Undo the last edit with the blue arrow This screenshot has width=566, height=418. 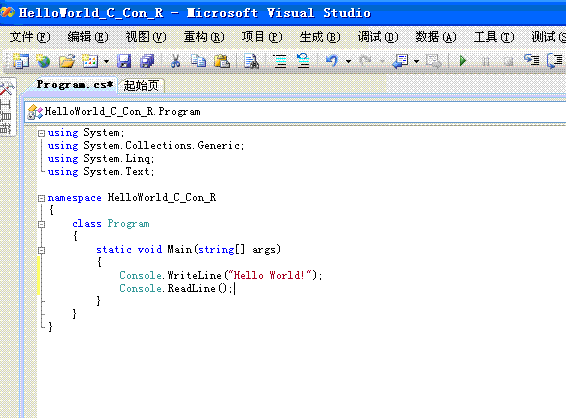coord(332,61)
